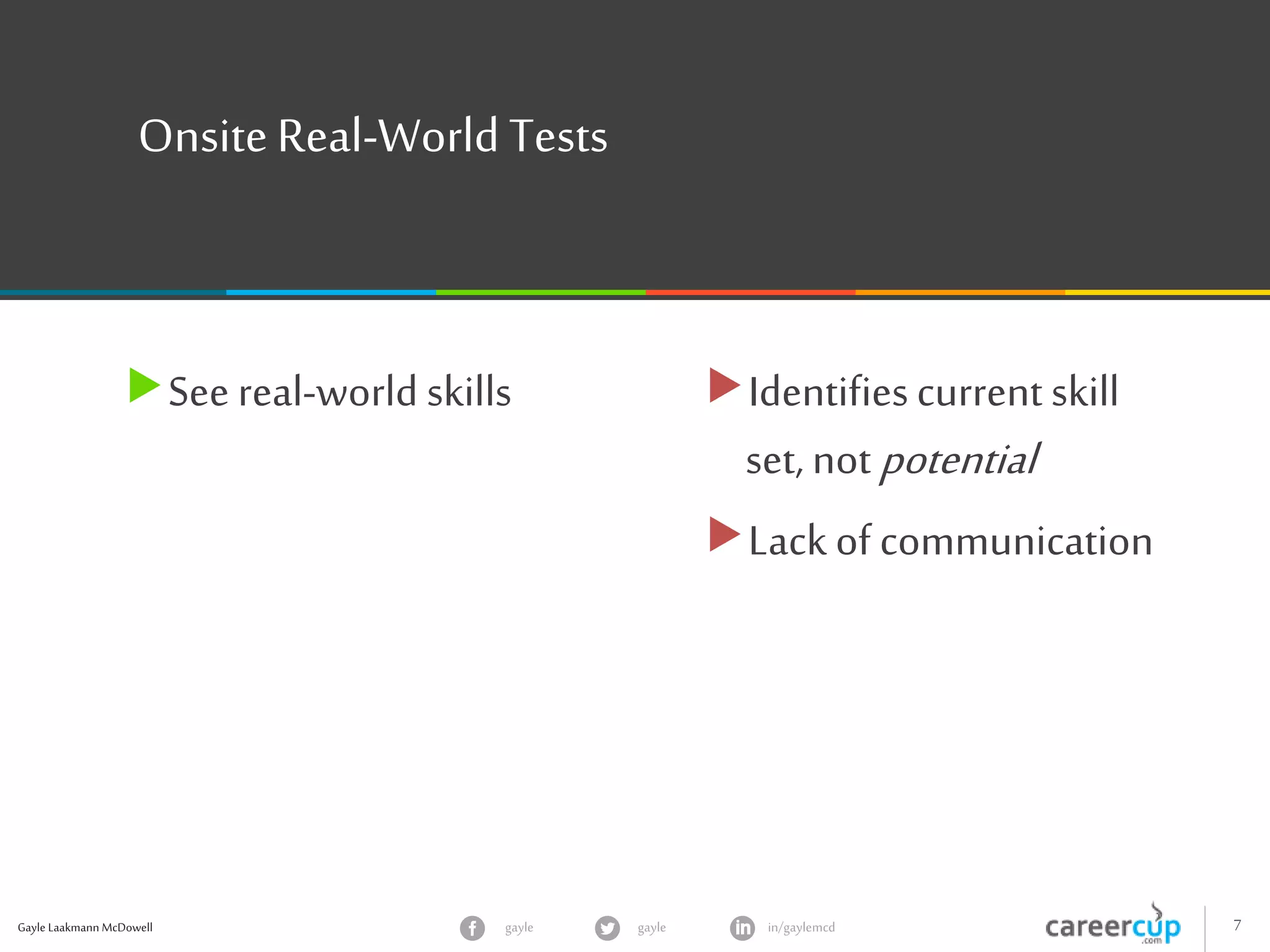Click the 'in/gaylemcd' LinkedIn handle
Screen dimensions: 1270x952
click(801, 928)
